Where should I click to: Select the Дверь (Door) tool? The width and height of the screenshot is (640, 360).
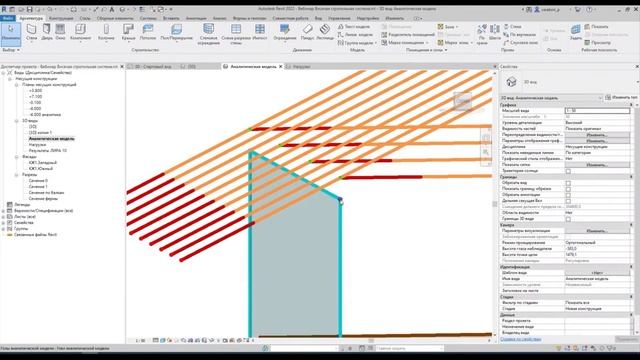click(x=47, y=32)
